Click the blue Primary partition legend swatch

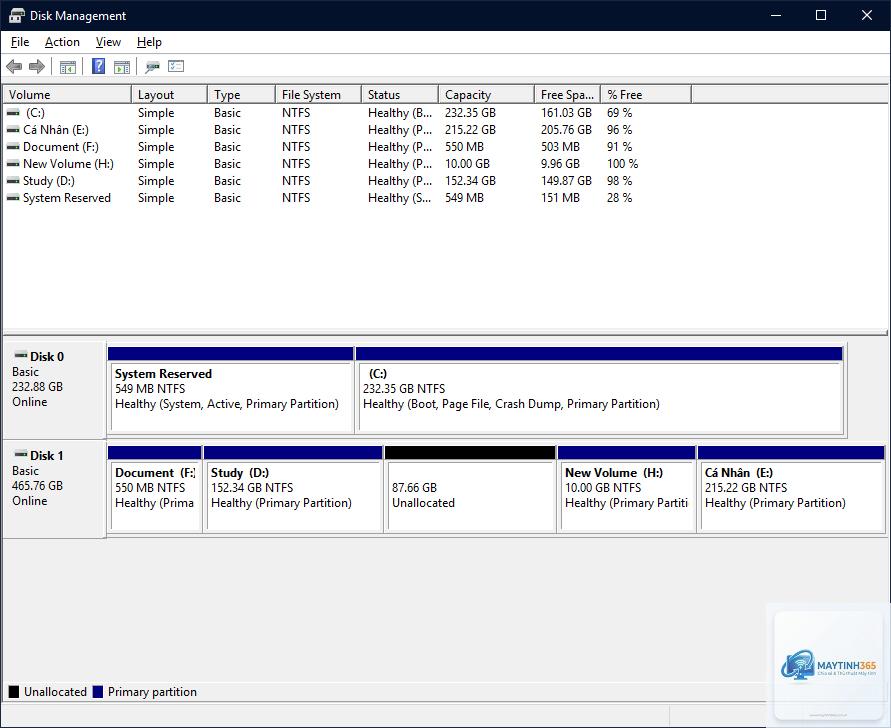pos(98,692)
